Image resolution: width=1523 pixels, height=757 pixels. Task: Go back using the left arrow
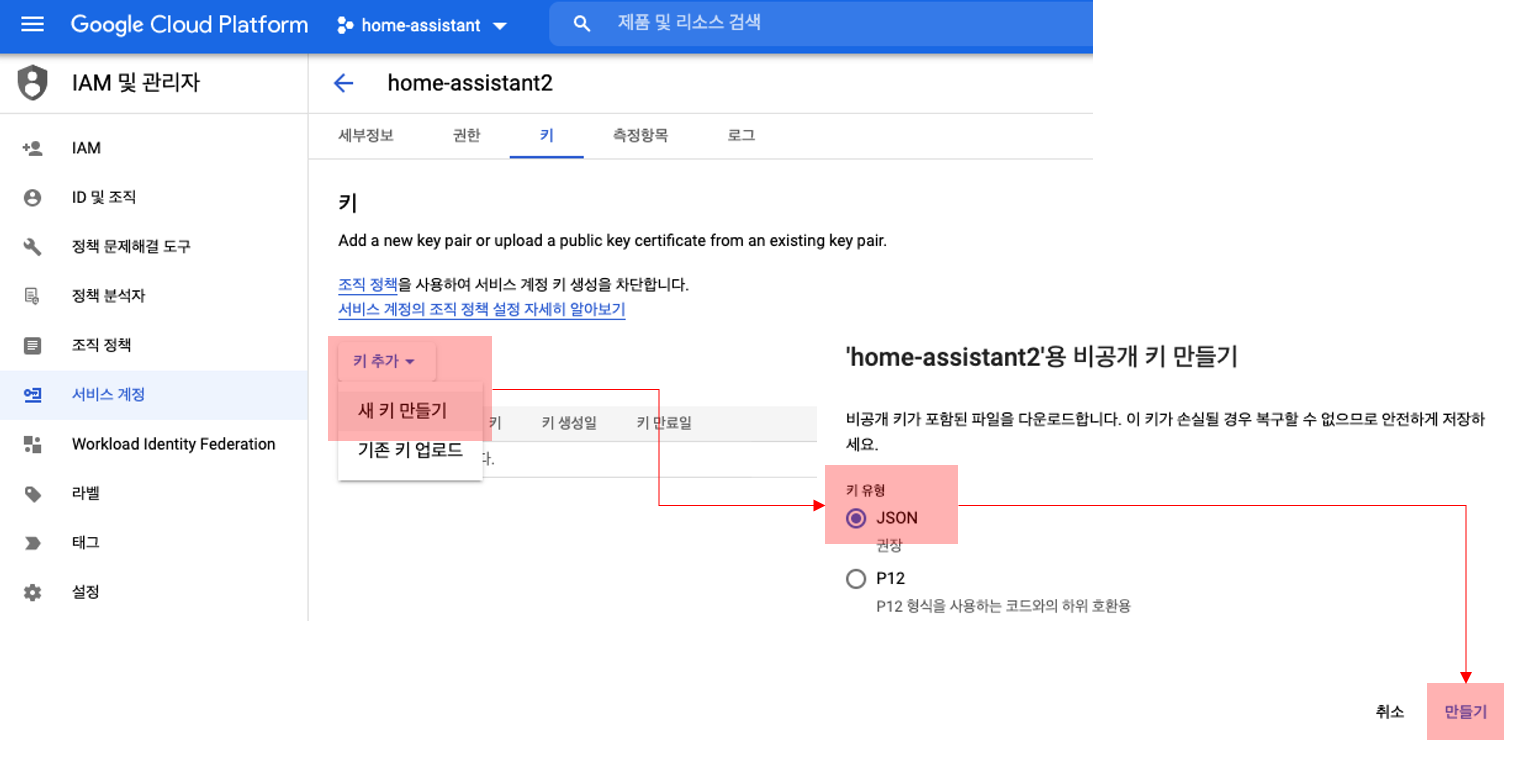pos(343,83)
